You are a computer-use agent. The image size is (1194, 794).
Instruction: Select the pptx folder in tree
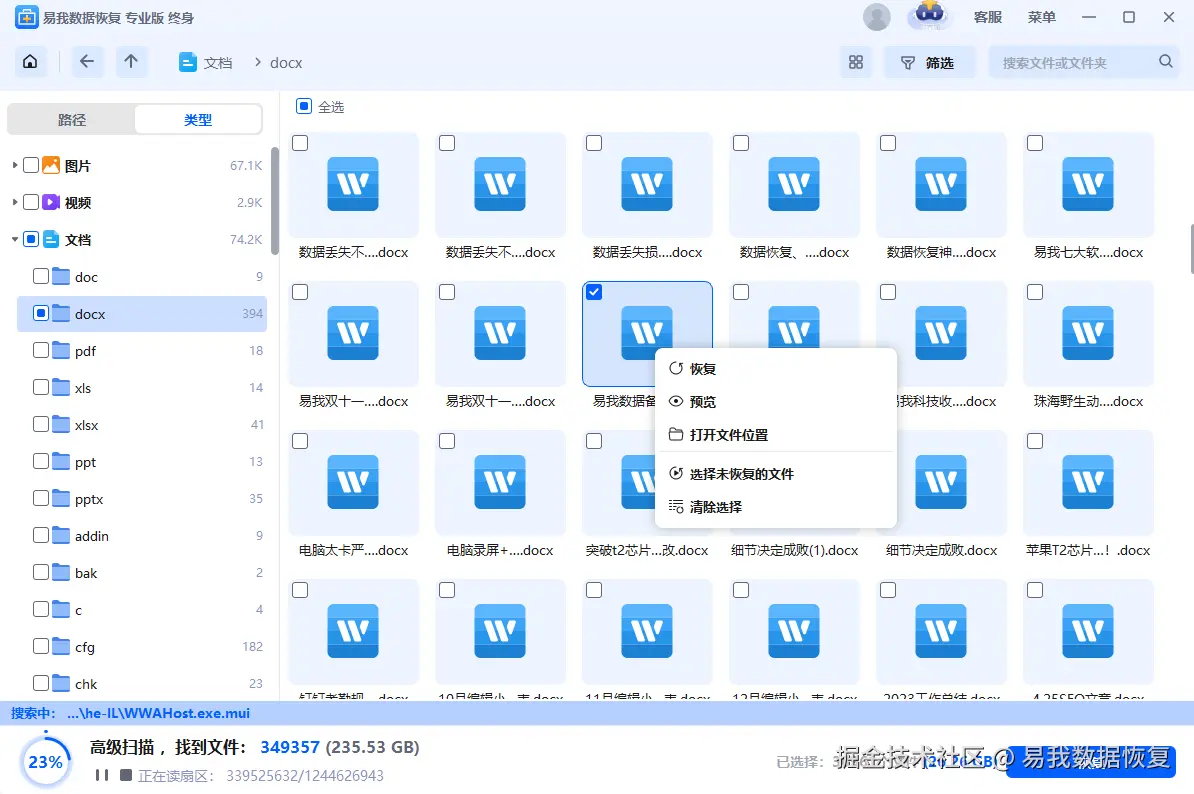tap(142, 499)
